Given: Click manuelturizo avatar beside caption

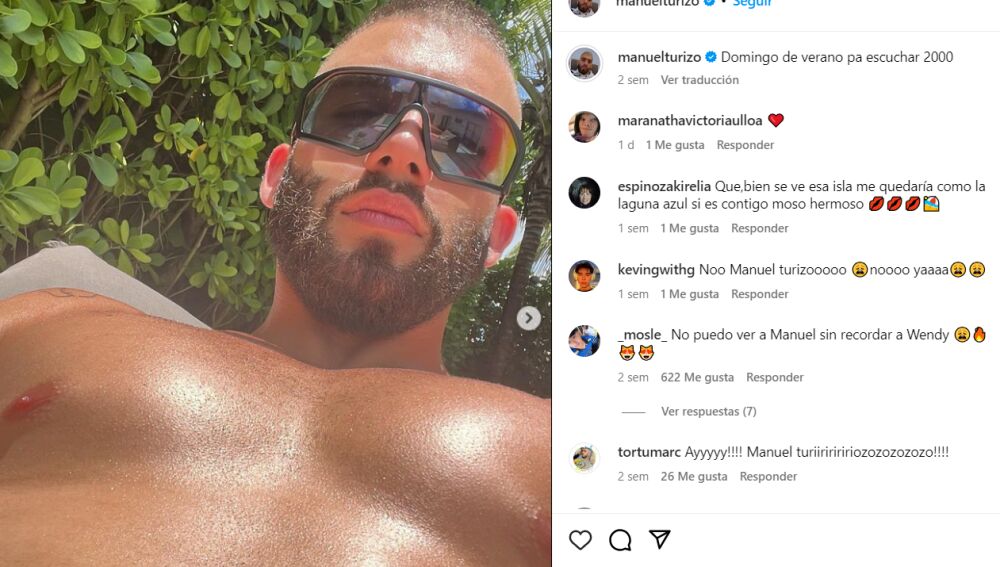Looking at the screenshot, I should tap(584, 63).
